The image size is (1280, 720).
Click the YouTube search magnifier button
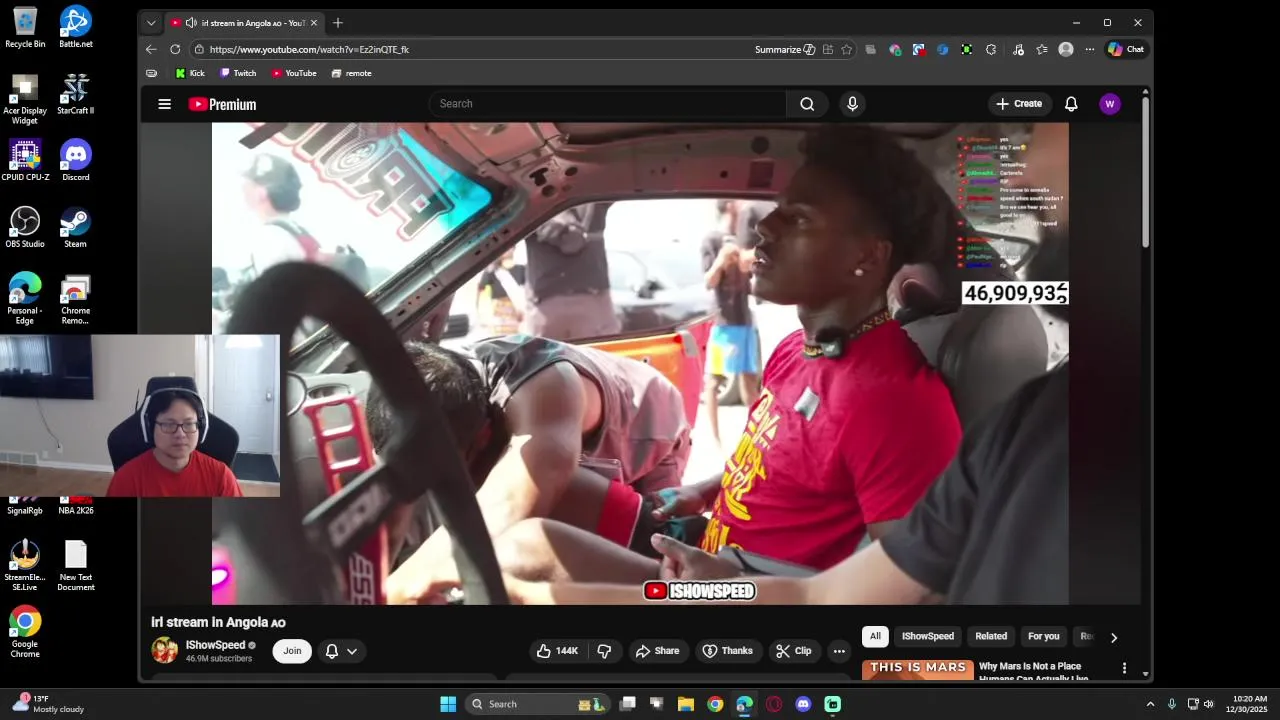click(x=807, y=104)
